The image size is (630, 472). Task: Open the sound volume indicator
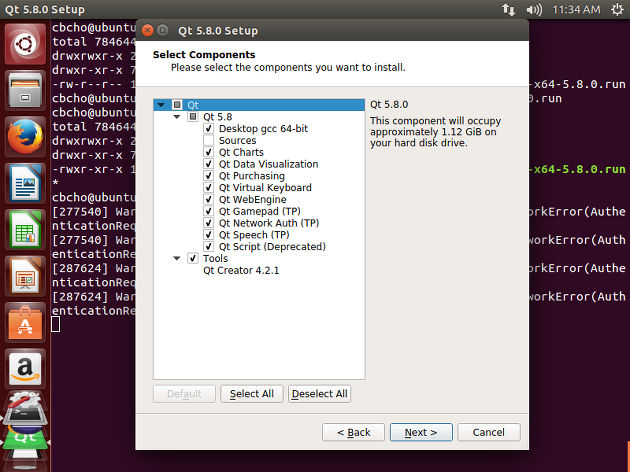point(534,9)
